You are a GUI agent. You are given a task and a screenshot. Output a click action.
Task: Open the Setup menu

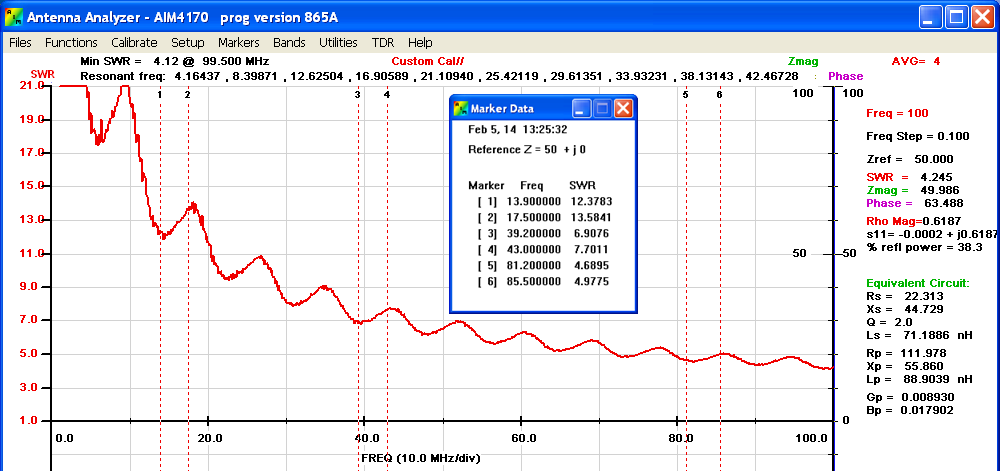pos(187,43)
